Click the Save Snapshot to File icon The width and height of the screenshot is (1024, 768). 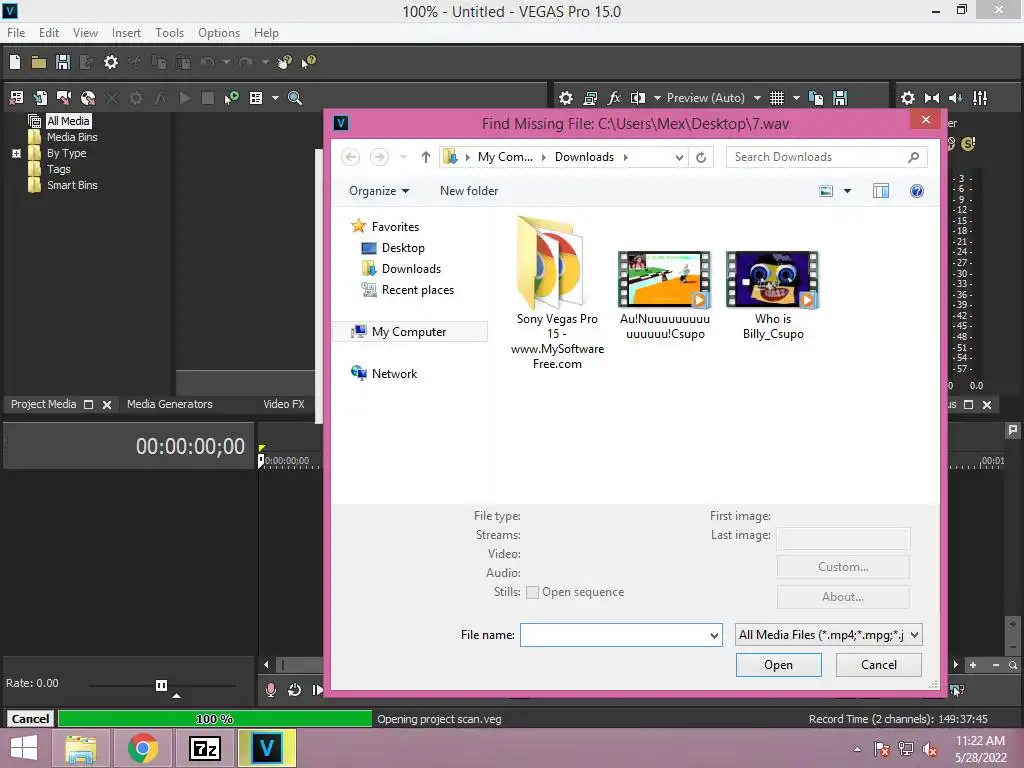[840, 98]
